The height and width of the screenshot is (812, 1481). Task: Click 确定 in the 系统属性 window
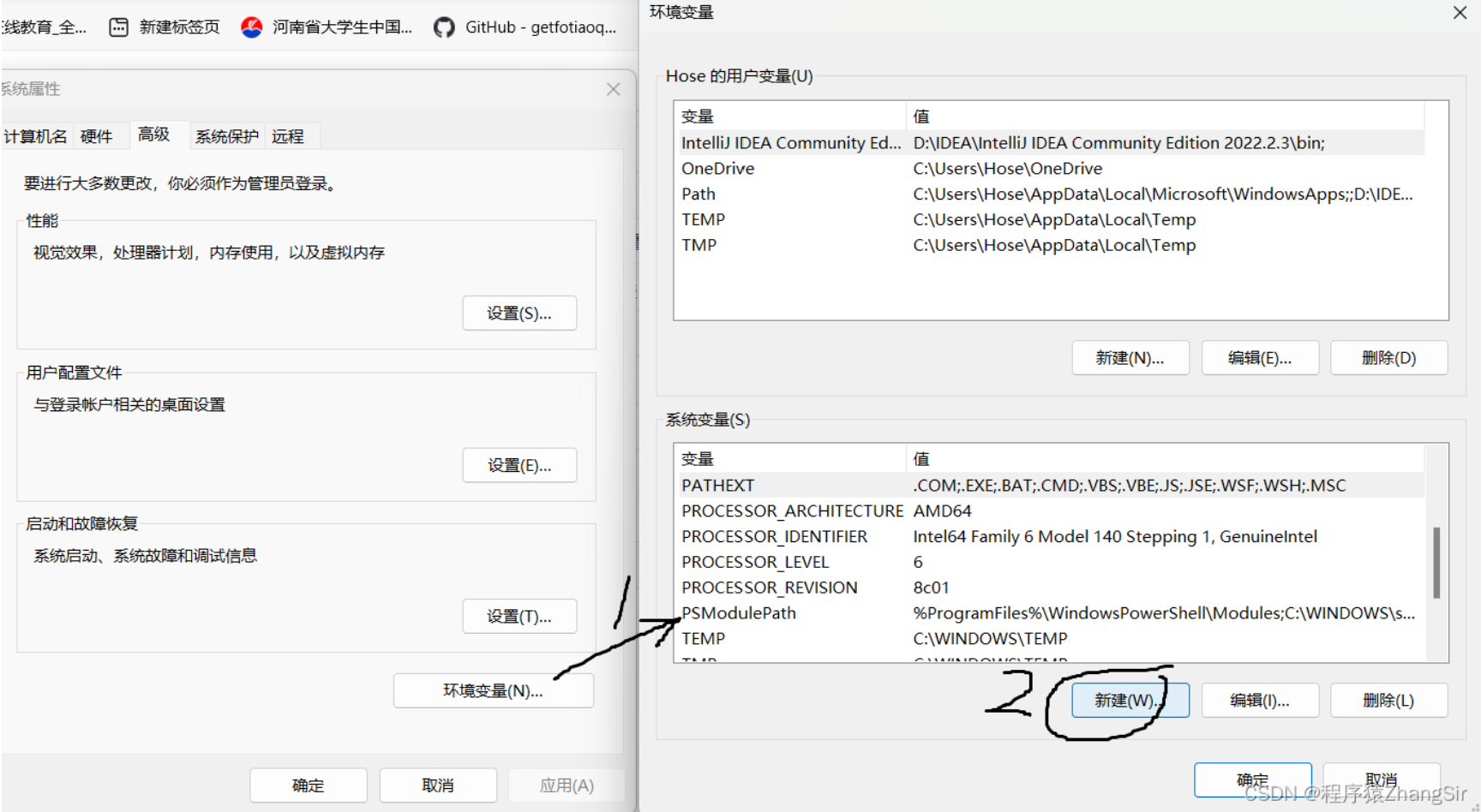pos(309,785)
